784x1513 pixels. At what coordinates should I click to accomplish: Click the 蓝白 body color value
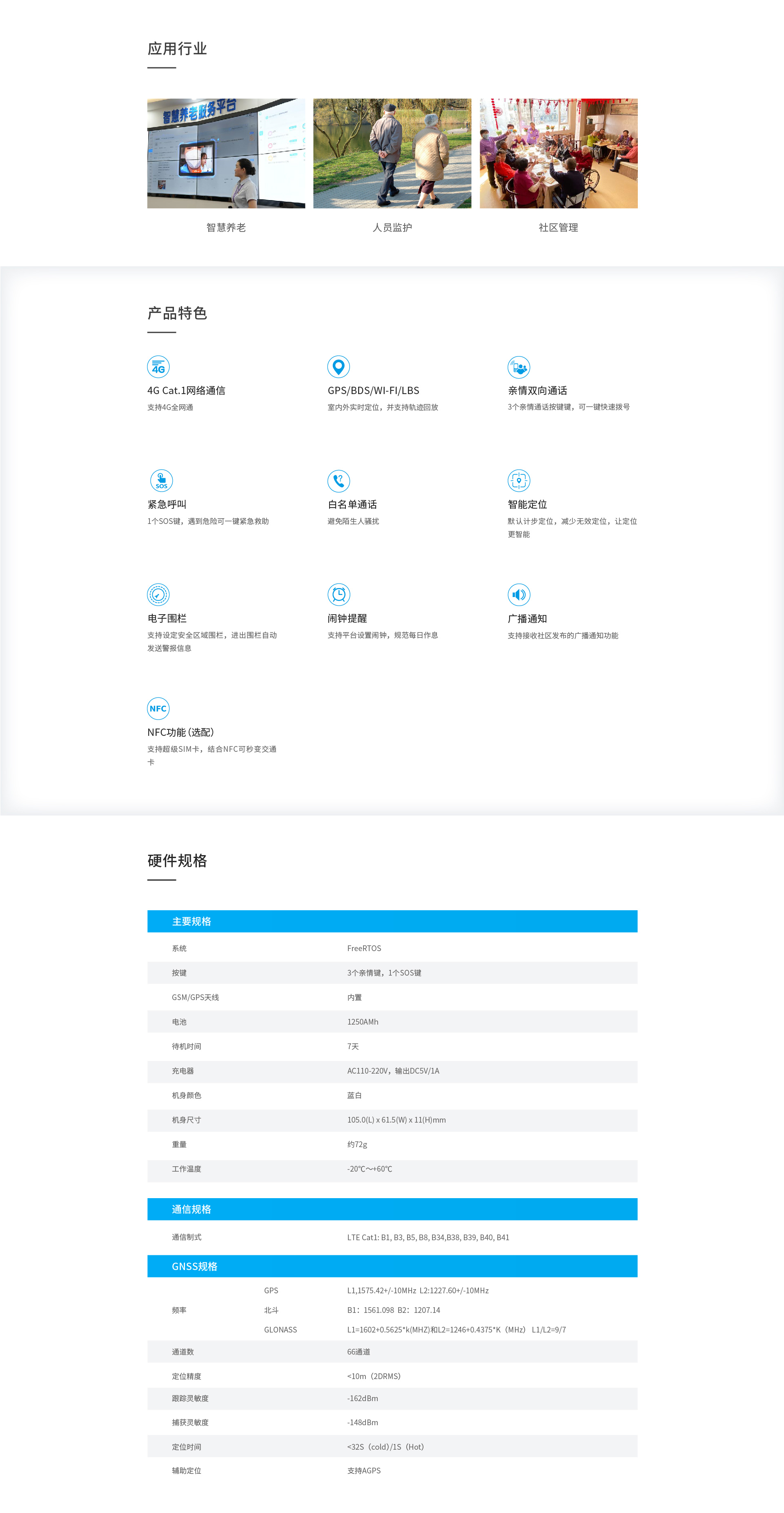pyautogui.click(x=354, y=1095)
